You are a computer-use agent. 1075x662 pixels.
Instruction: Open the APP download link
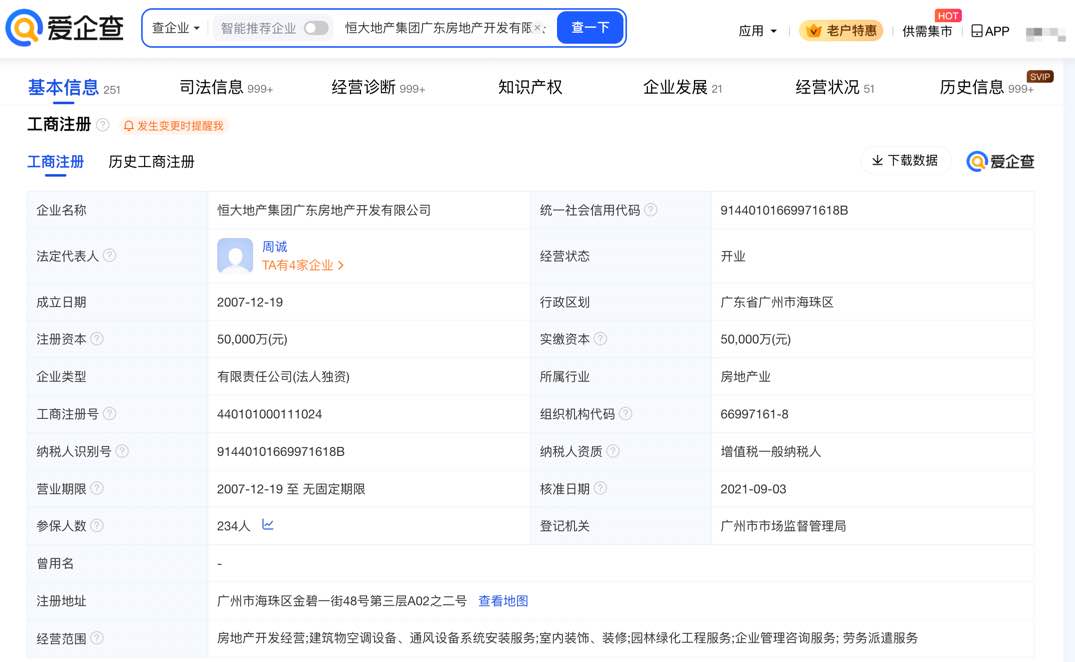[990, 31]
